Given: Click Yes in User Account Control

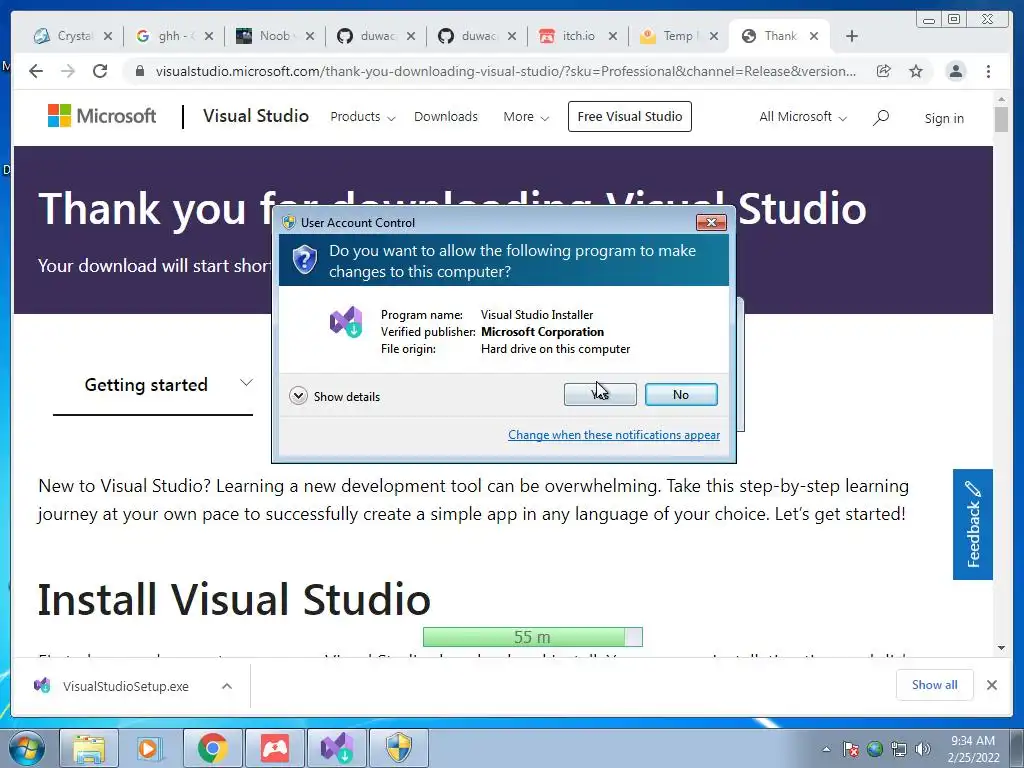Looking at the screenshot, I should (x=600, y=394).
